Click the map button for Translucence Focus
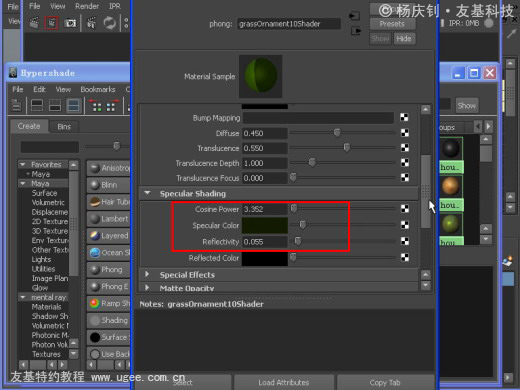 click(x=405, y=178)
